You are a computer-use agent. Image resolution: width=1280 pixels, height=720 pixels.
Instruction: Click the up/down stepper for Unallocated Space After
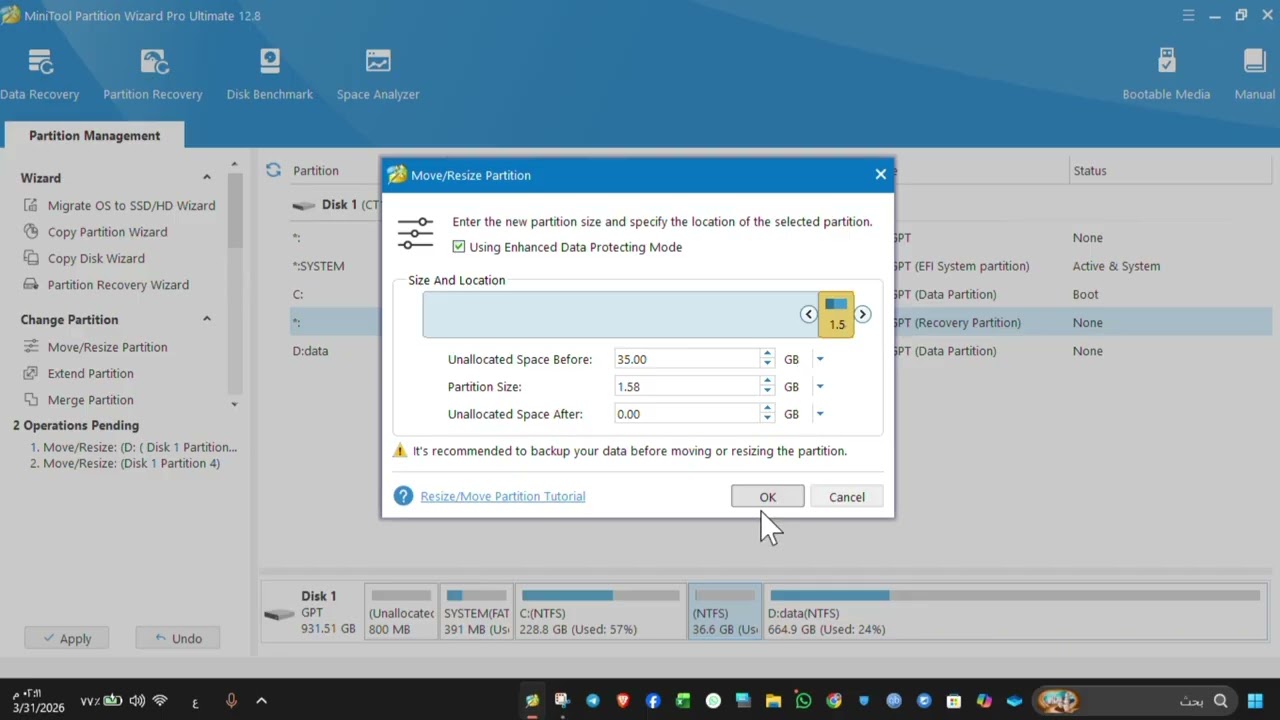767,414
